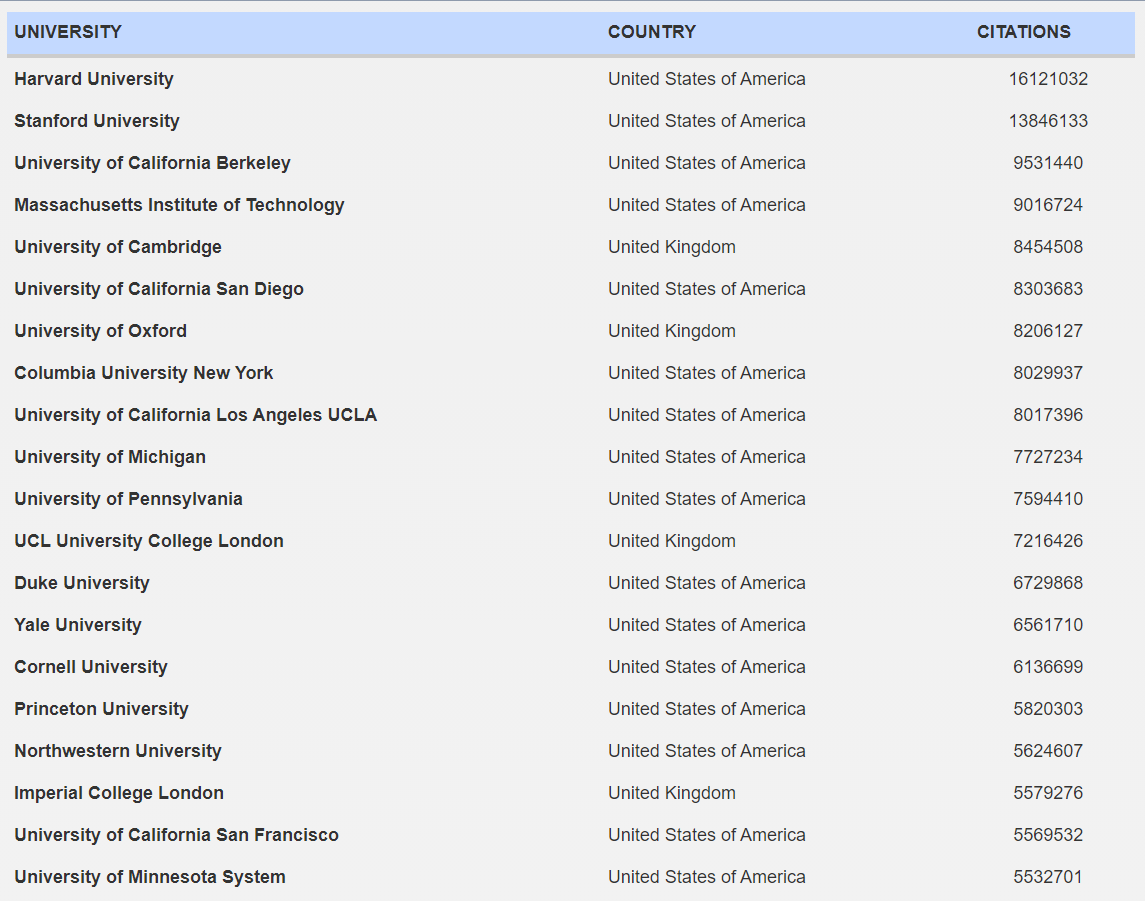Select University of Cambridge row name
Image resolution: width=1145 pixels, height=901 pixels.
118,247
